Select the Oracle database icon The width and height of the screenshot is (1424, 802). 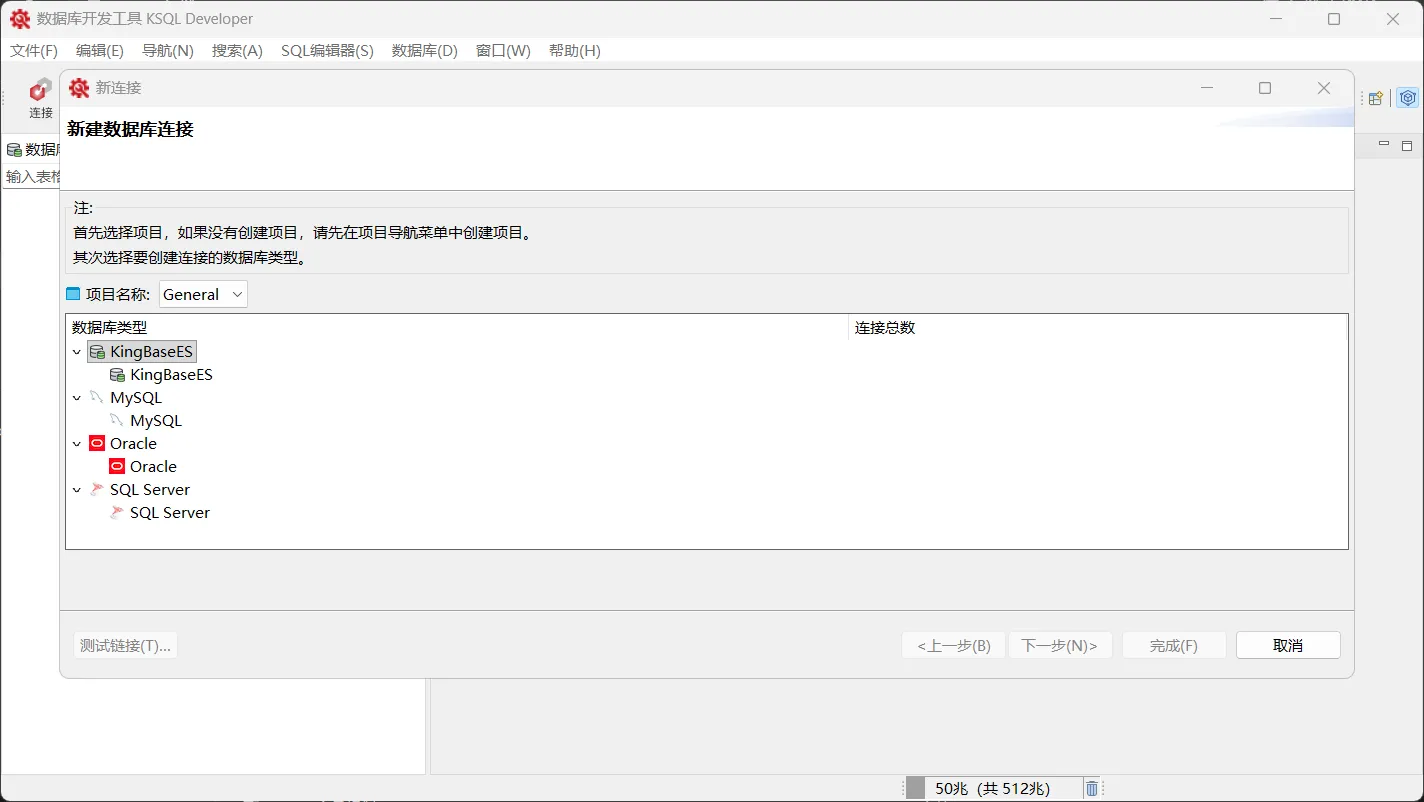(96, 443)
